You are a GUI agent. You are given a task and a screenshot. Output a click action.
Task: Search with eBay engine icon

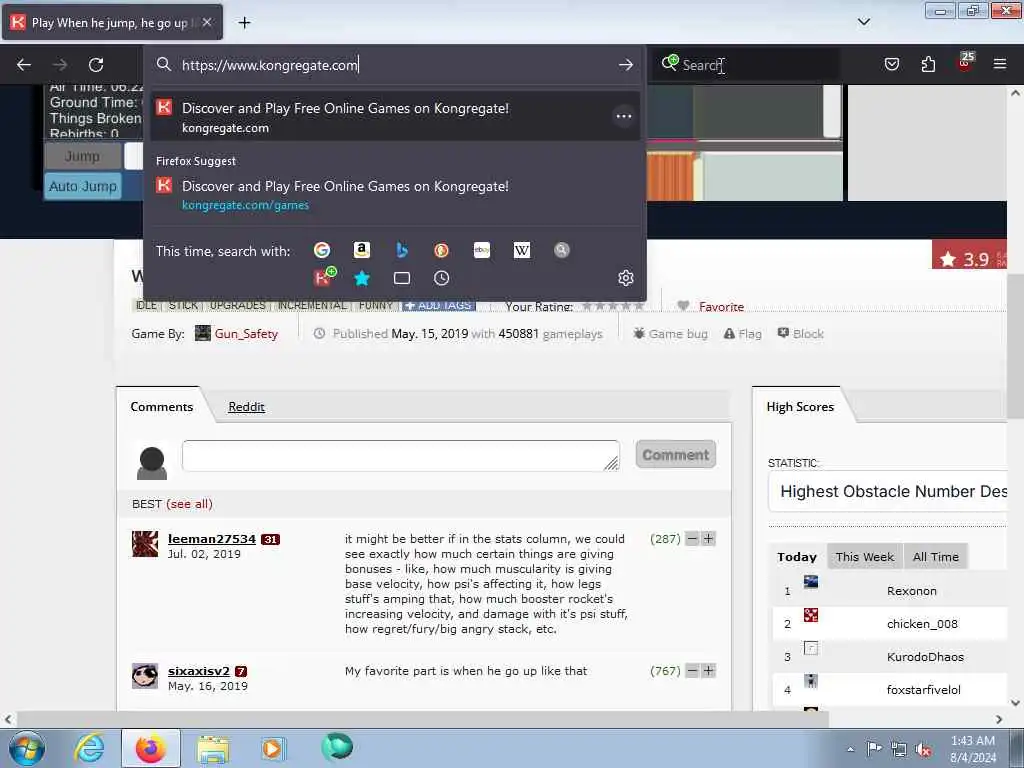(481, 250)
